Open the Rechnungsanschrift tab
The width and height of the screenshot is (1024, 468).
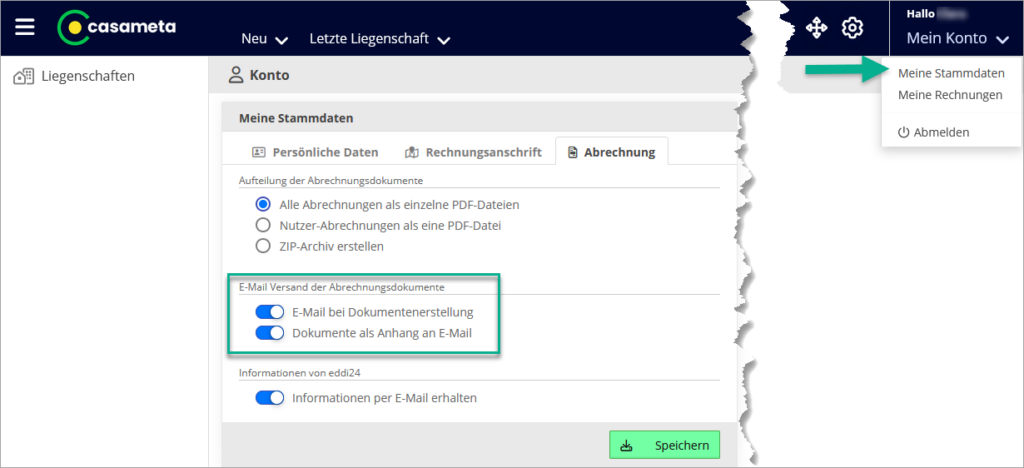(473, 152)
